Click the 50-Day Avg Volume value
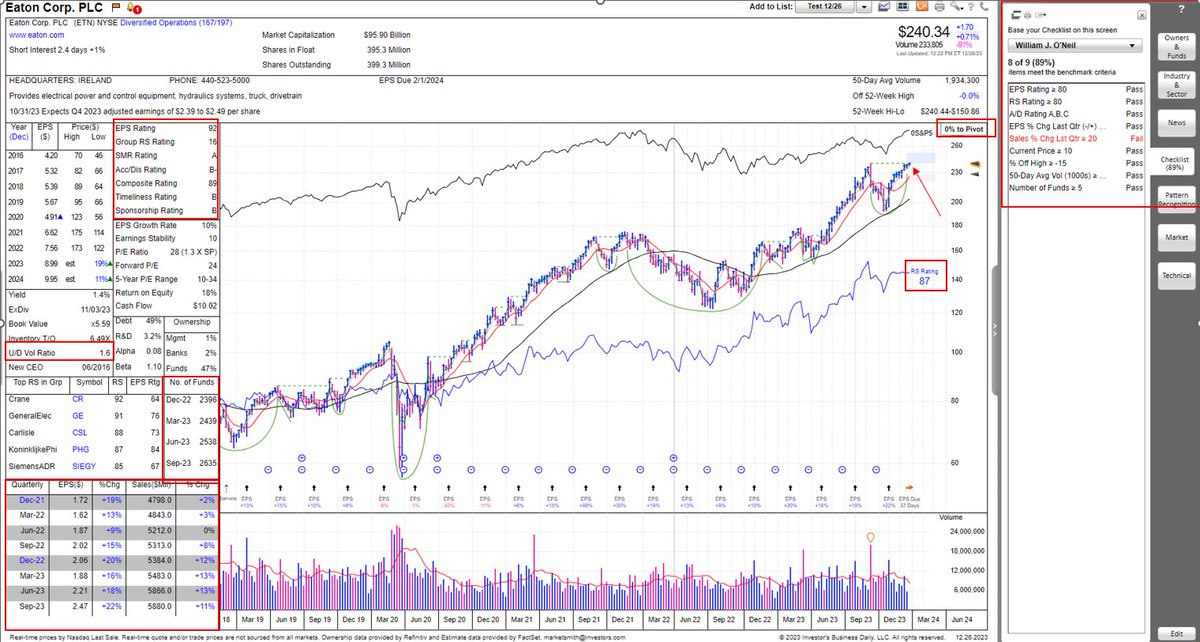The height and width of the screenshot is (642, 1200). click(963, 79)
